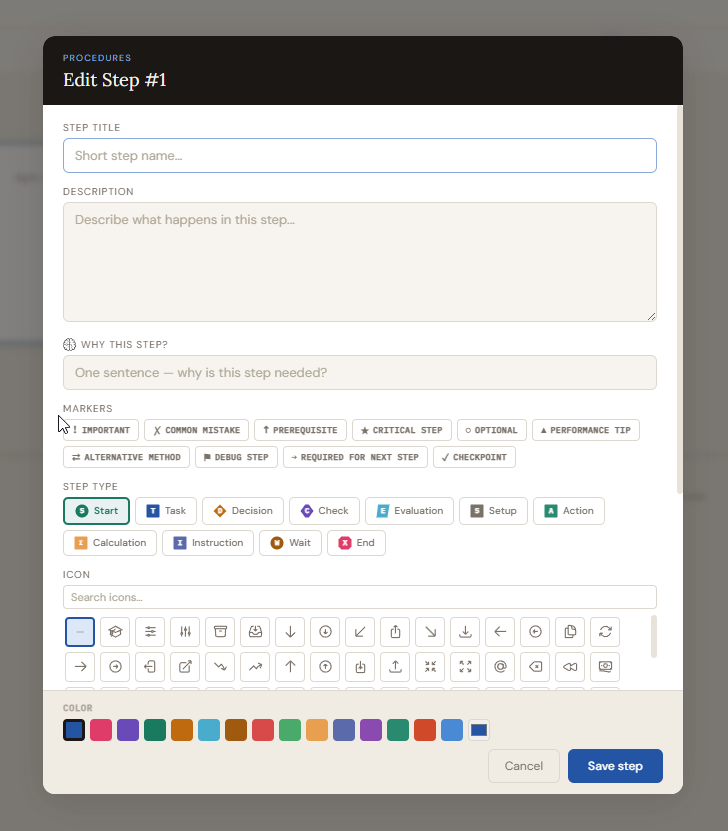
Task: Select the Wait step type
Action: 291,543
